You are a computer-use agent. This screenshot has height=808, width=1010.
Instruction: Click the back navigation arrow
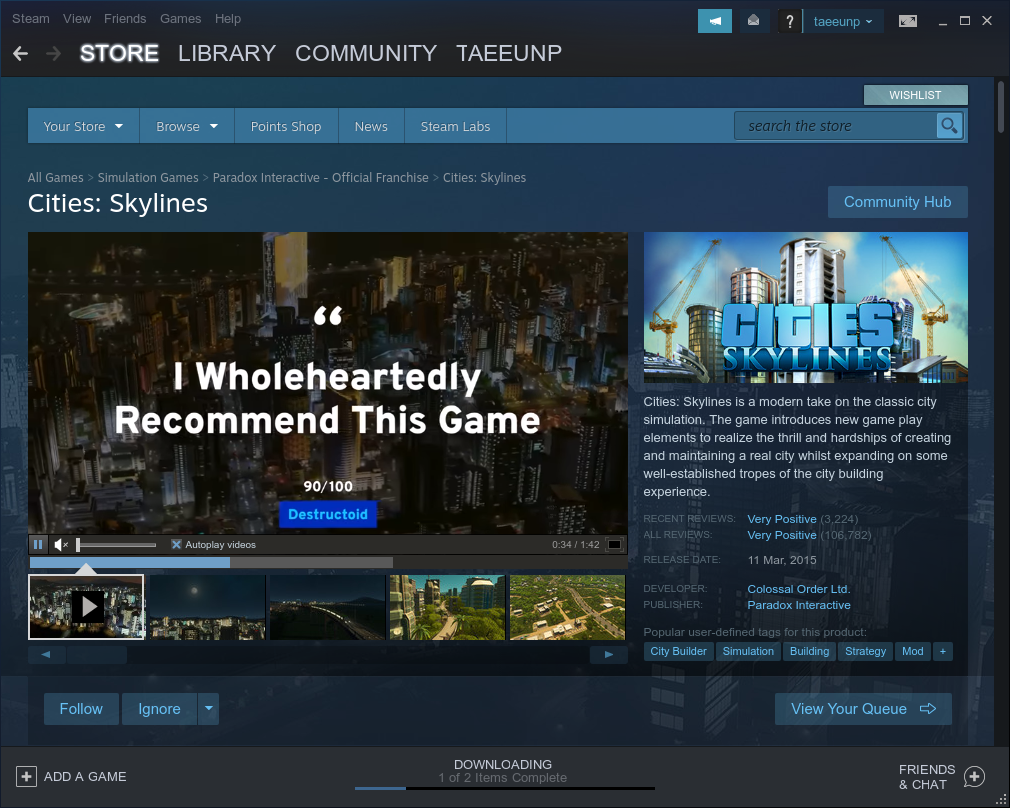pos(20,53)
